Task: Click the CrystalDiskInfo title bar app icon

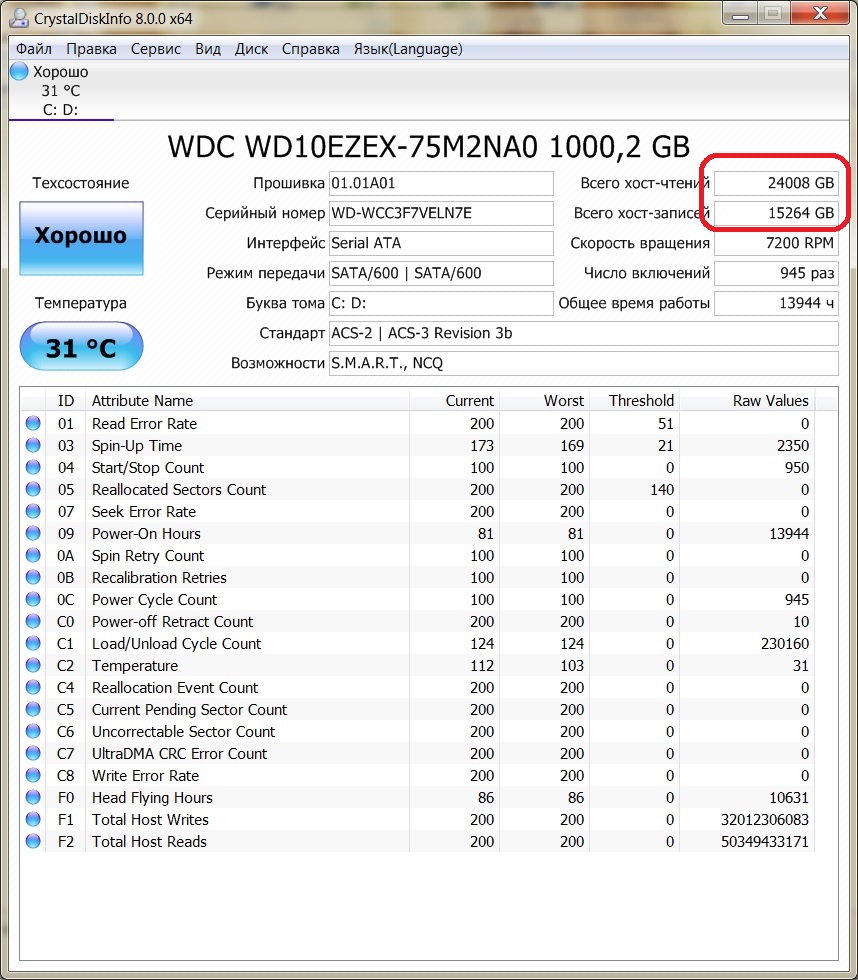Action: pos(19,18)
